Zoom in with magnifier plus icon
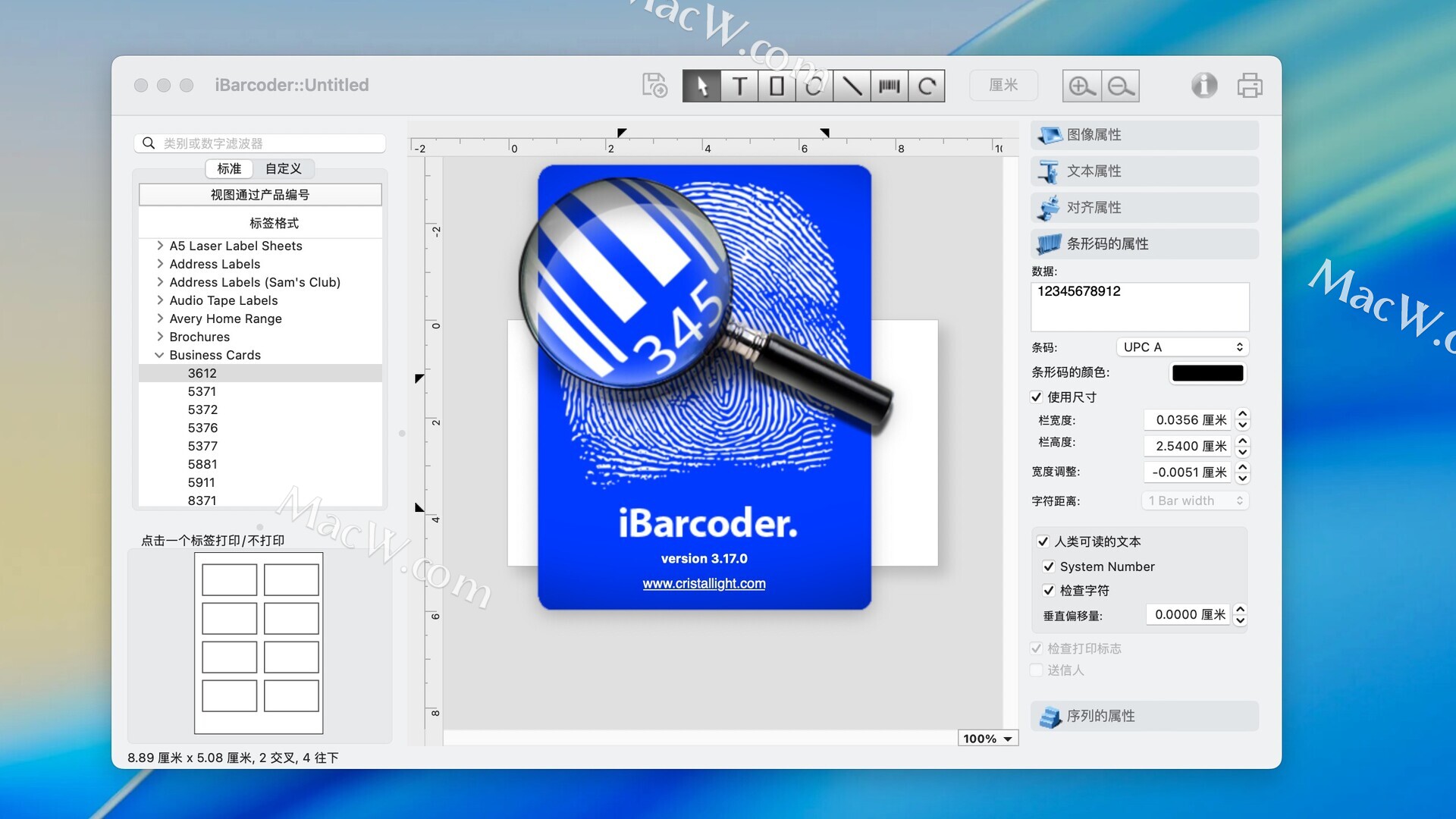Image resolution: width=1456 pixels, height=819 pixels. click(x=1081, y=86)
